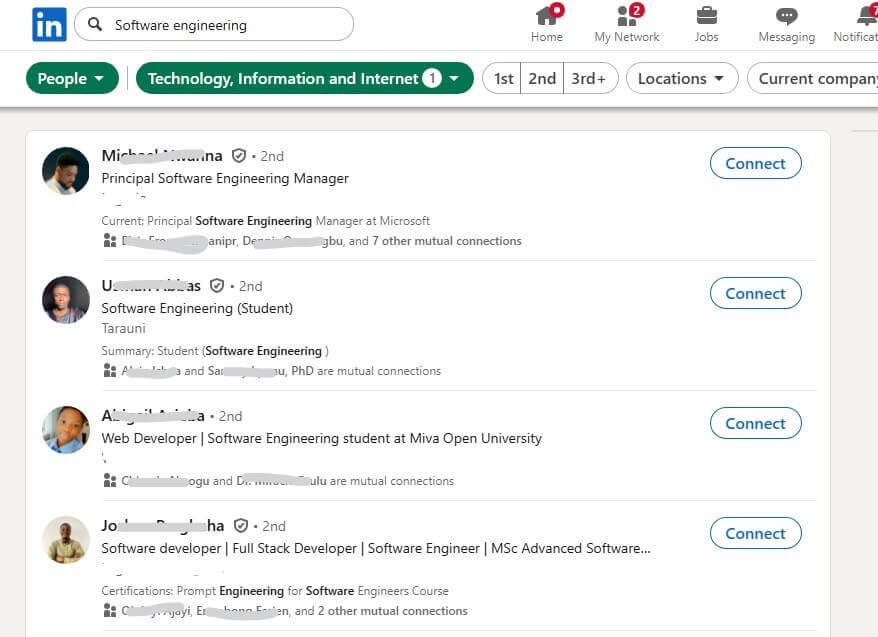Open the name link of the Web Developer result
The image size is (878, 637).
152,416
